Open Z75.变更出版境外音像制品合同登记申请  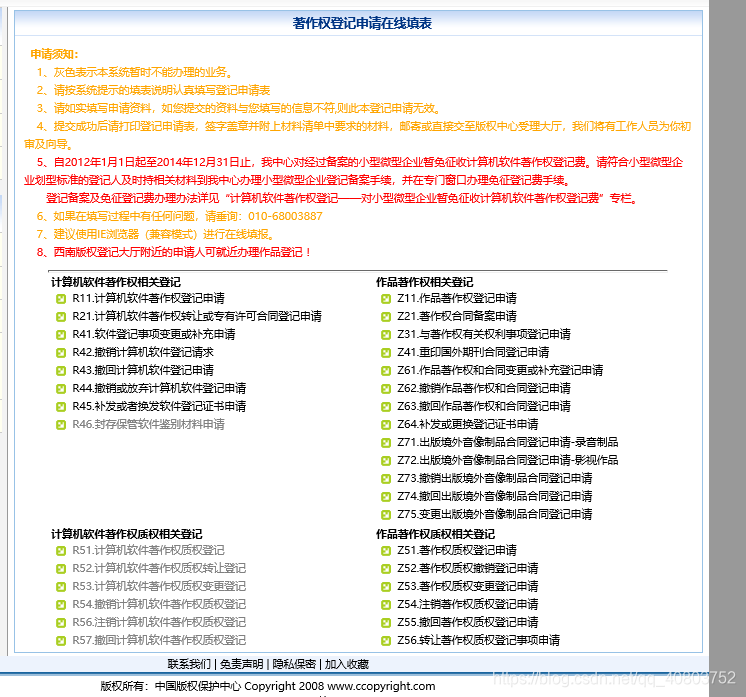(495, 515)
